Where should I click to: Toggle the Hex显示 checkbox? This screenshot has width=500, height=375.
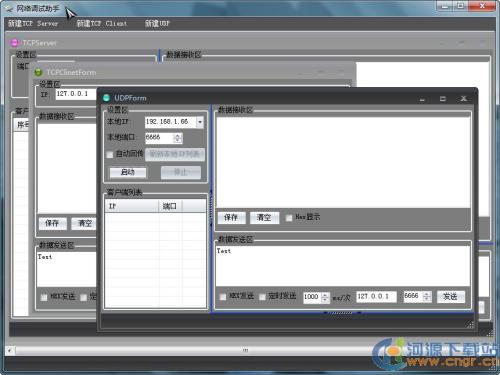pyautogui.click(x=289, y=218)
